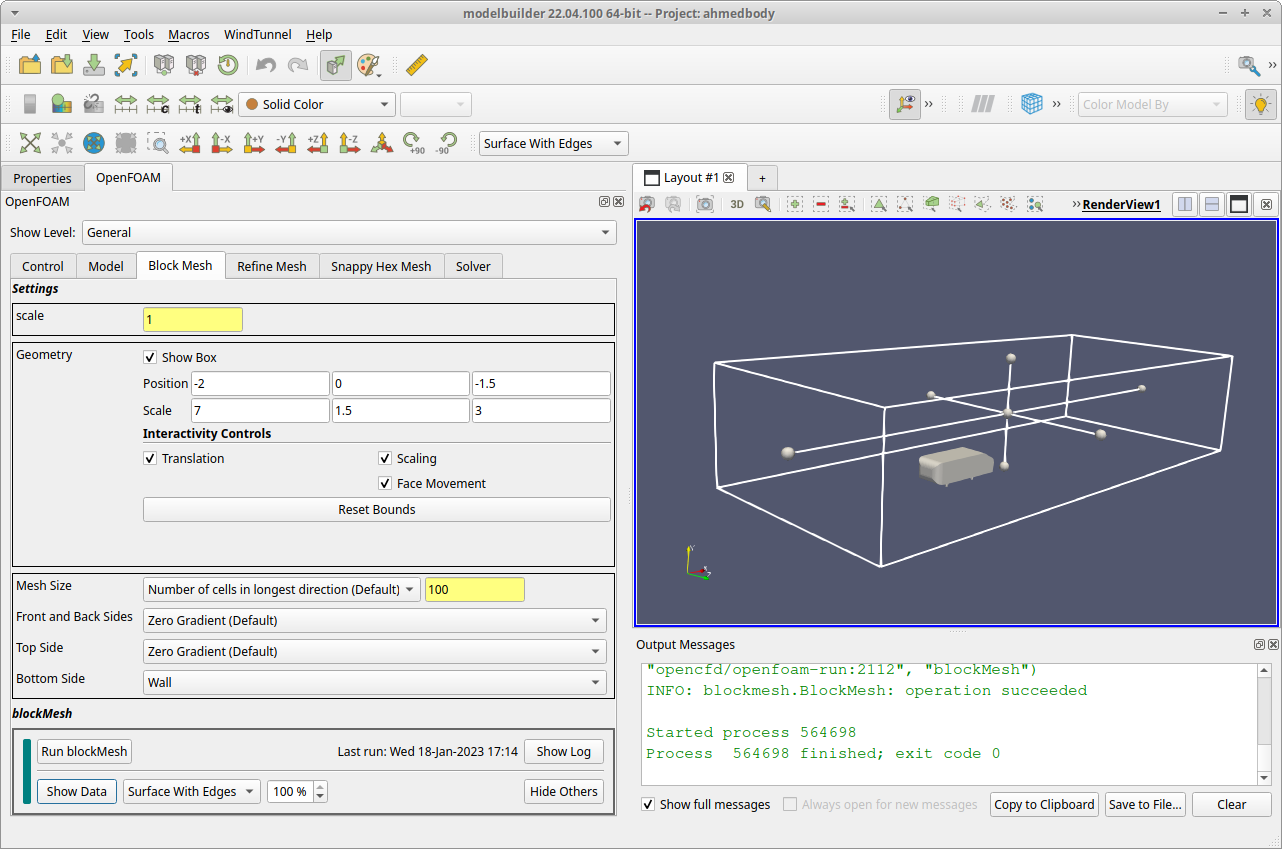The height and width of the screenshot is (849, 1282).
Task: Click the subtract from selection minus icon
Action: click(x=821, y=204)
